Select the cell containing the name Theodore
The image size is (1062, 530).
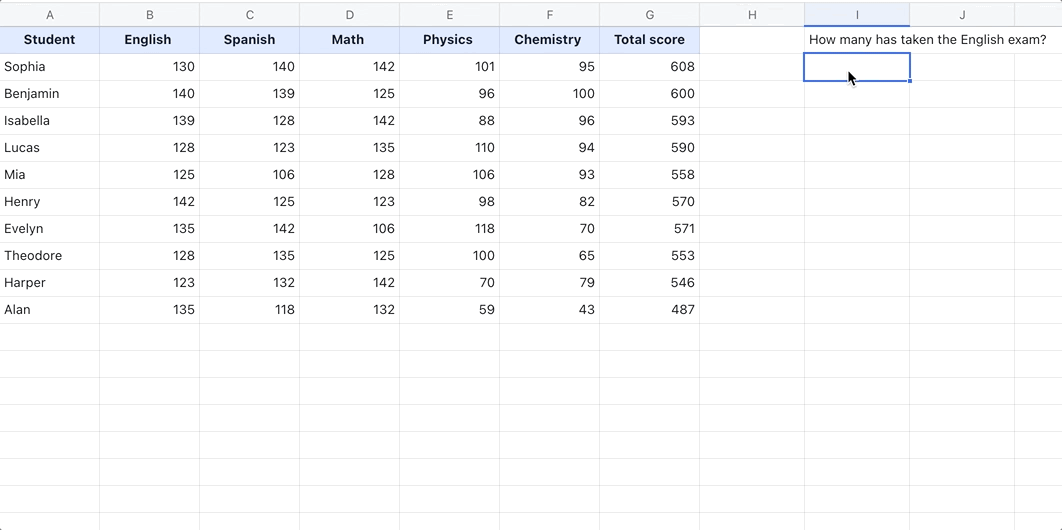coord(50,256)
